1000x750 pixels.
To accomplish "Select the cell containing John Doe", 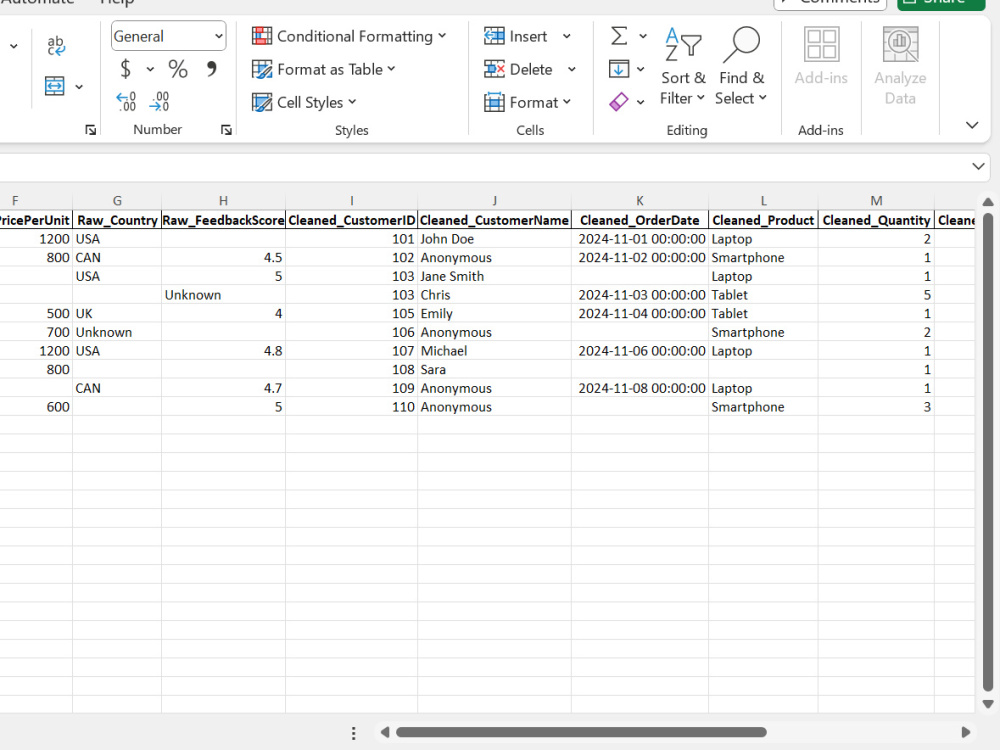I will pyautogui.click(x=494, y=239).
